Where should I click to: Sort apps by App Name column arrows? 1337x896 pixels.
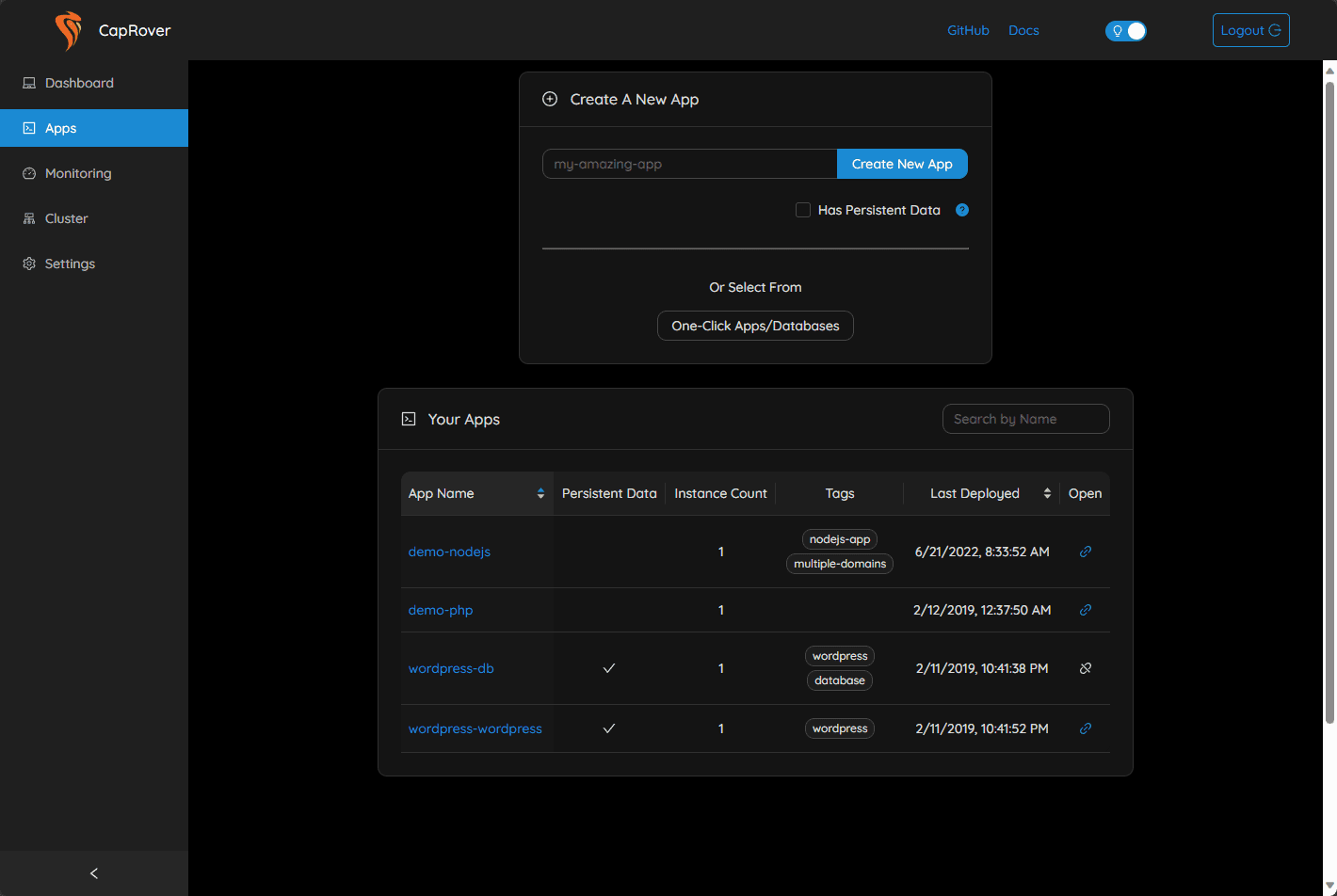tap(540, 493)
